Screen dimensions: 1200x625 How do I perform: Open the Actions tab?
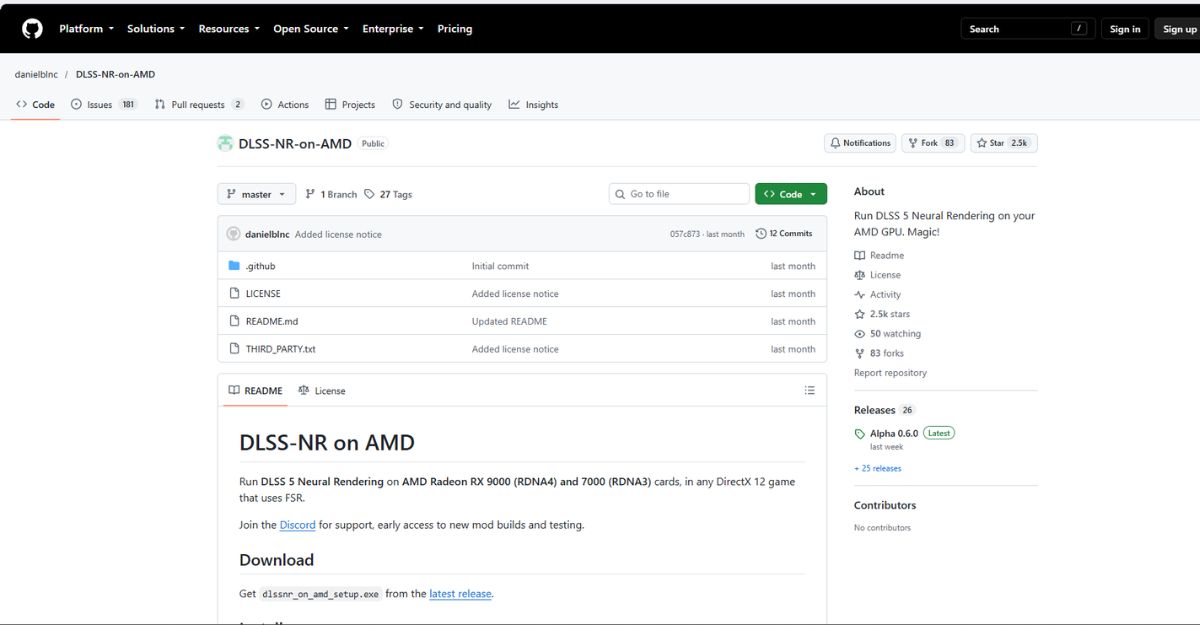point(285,104)
